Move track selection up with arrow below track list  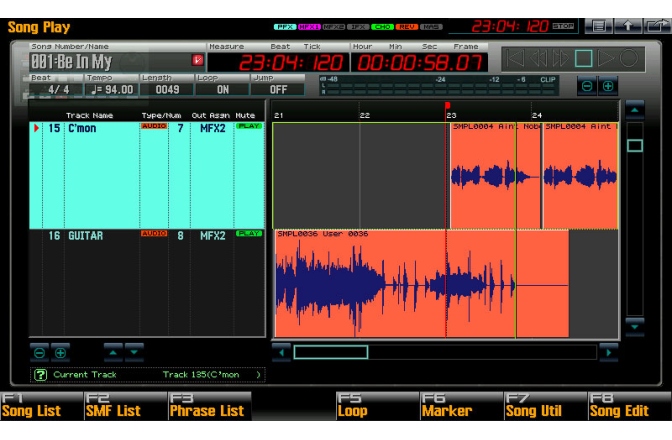click(x=113, y=352)
